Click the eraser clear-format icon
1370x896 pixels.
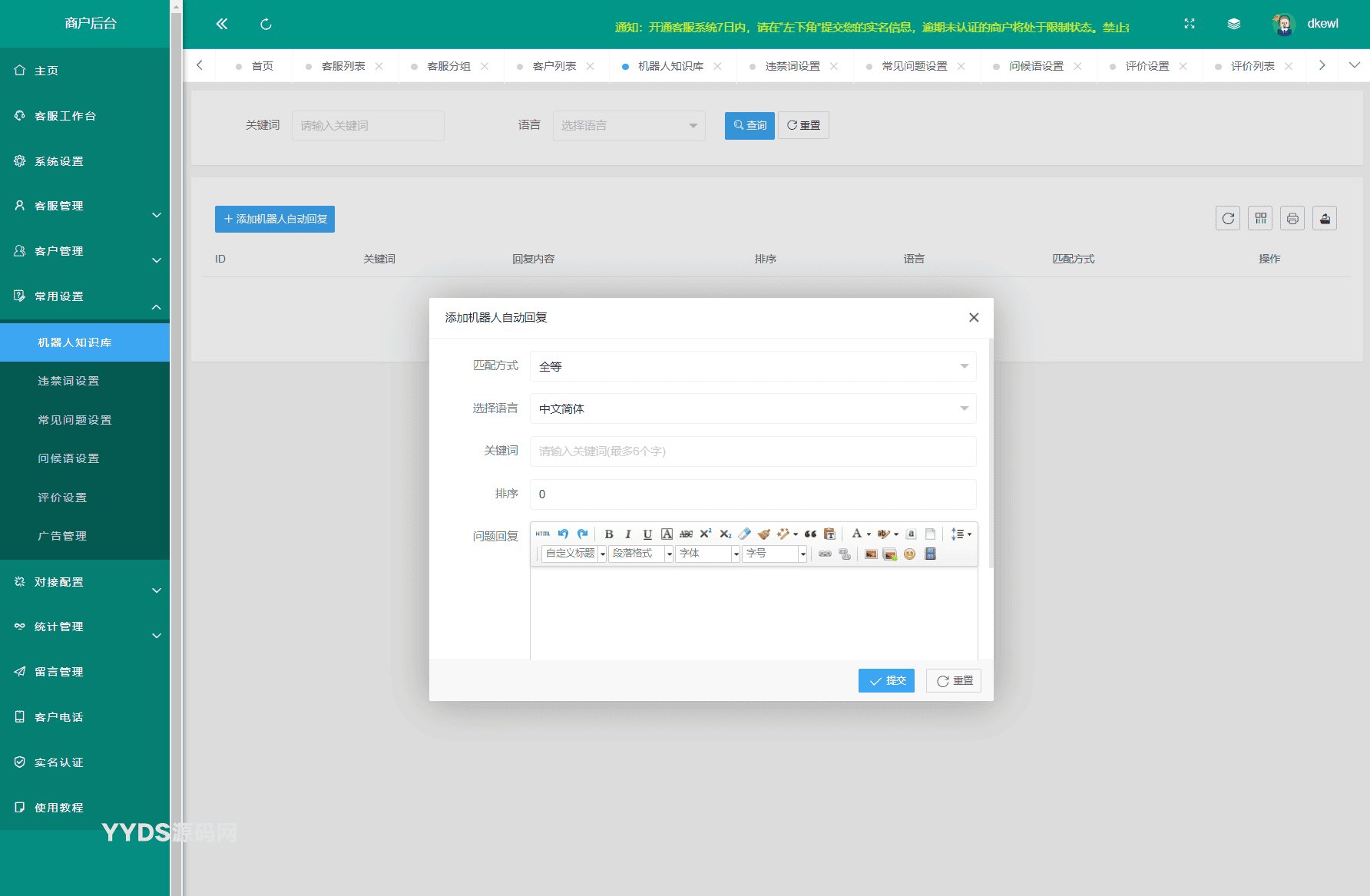tap(744, 534)
